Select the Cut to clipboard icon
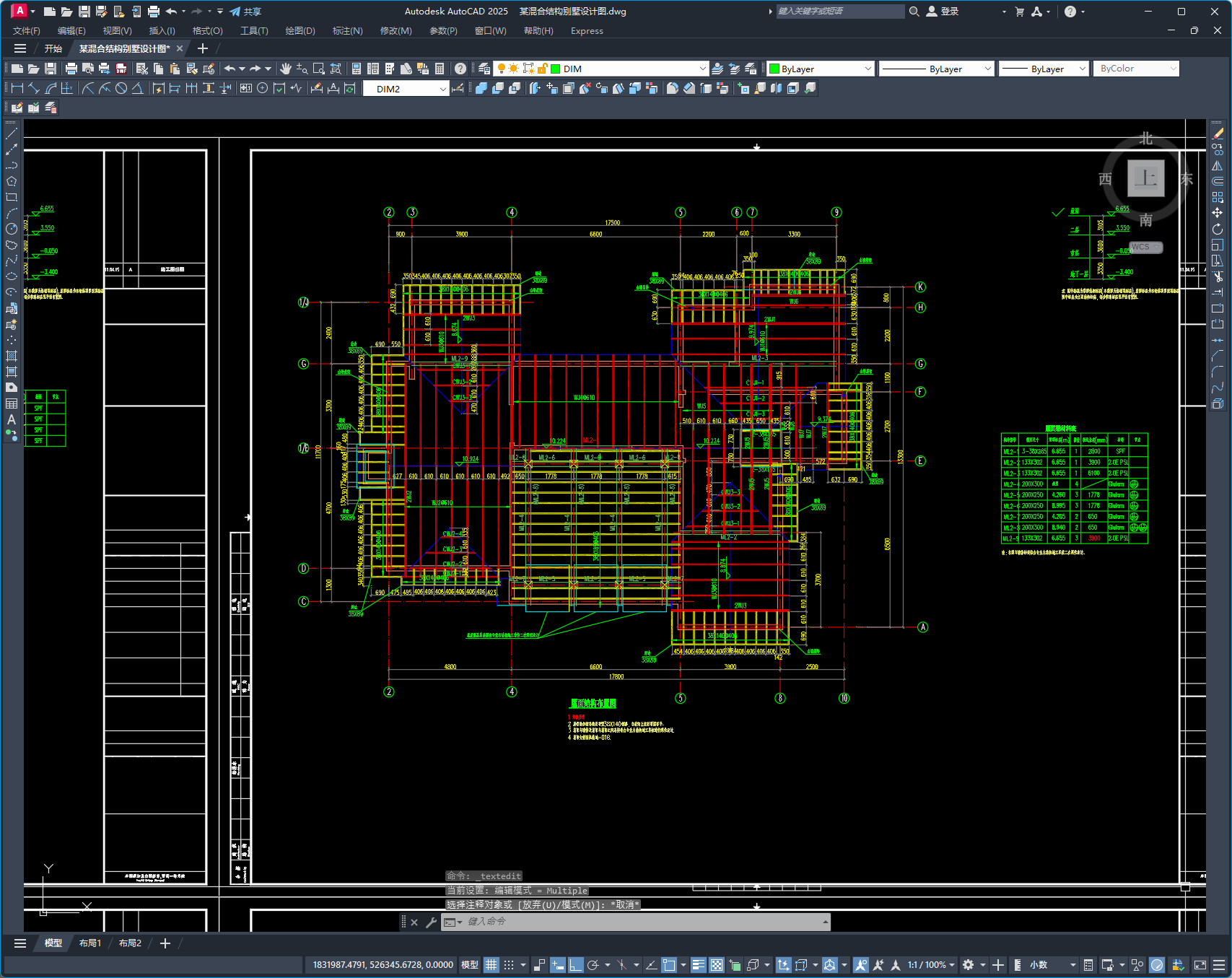This screenshot has width=1232, height=978. click(x=141, y=69)
